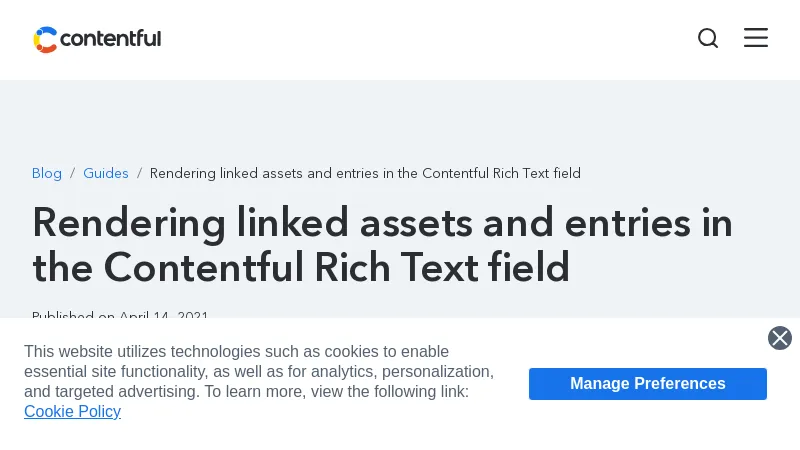800x450 pixels.
Task: Click the slash separator after Blog
Action: 72,173
